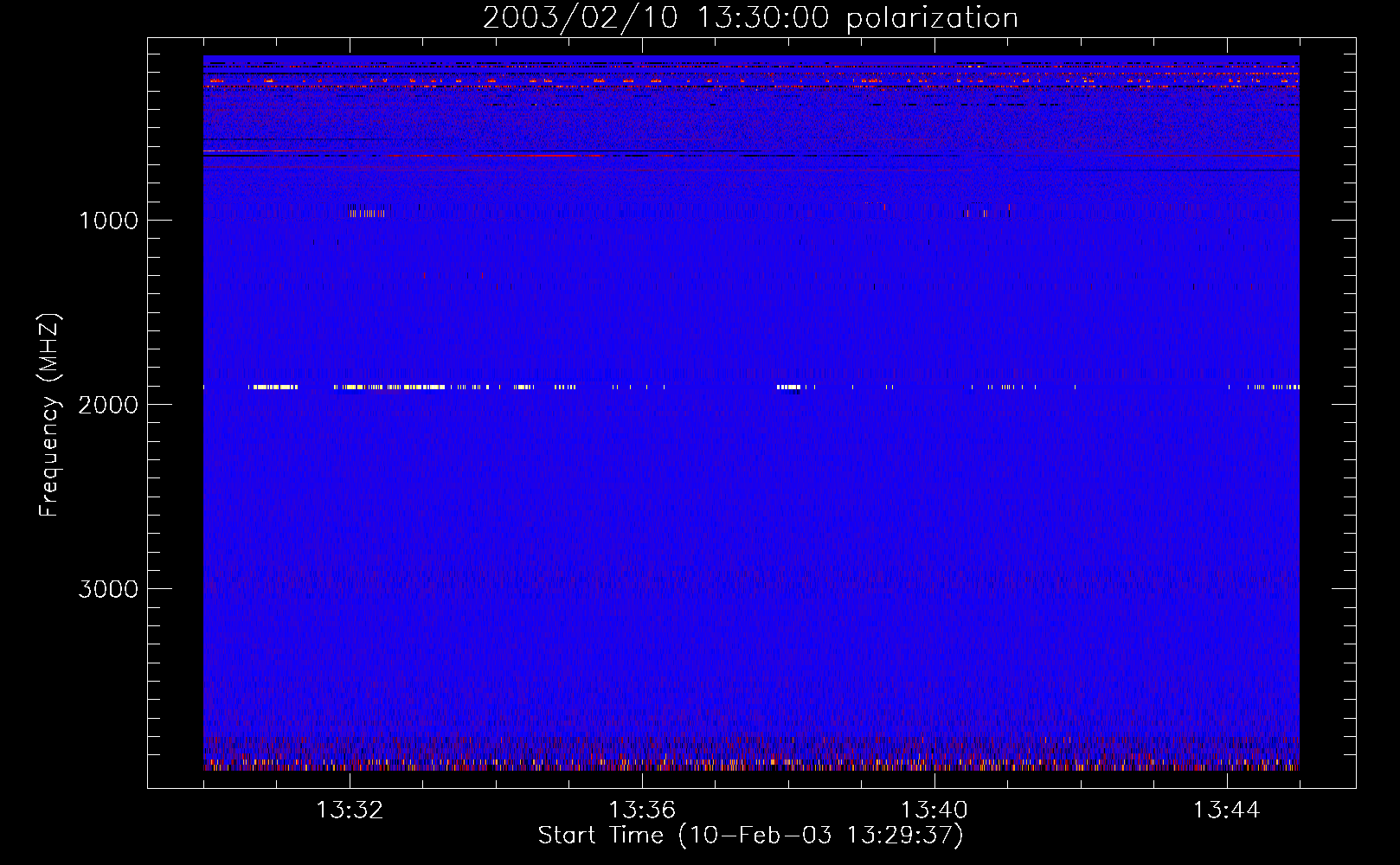Click the 13:32 time axis label
1400x865 pixels.
pyautogui.click(x=350, y=811)
